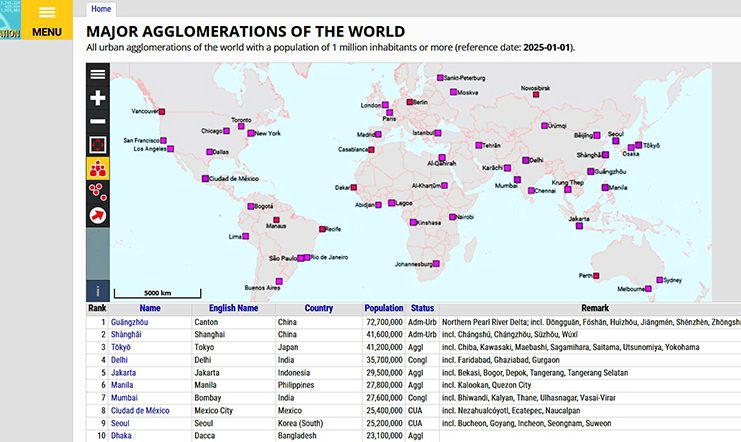The image size is (741, 442).
Task: Click the red clustered circles icon
Action: tap(98, 191)
